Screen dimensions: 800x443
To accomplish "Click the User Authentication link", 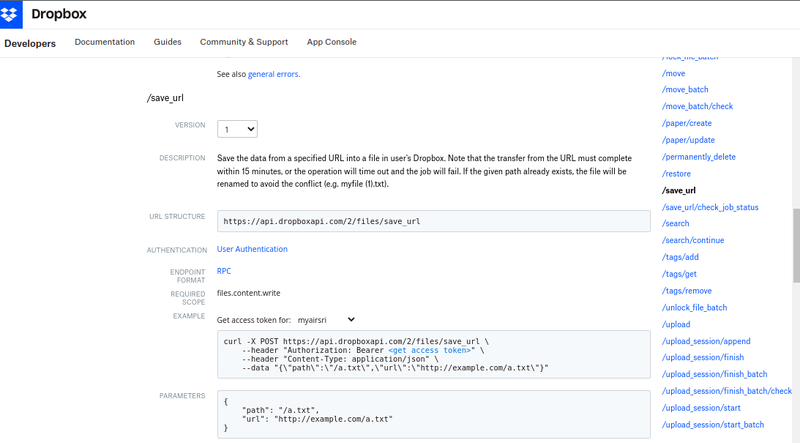I will [x=252, y=249].
